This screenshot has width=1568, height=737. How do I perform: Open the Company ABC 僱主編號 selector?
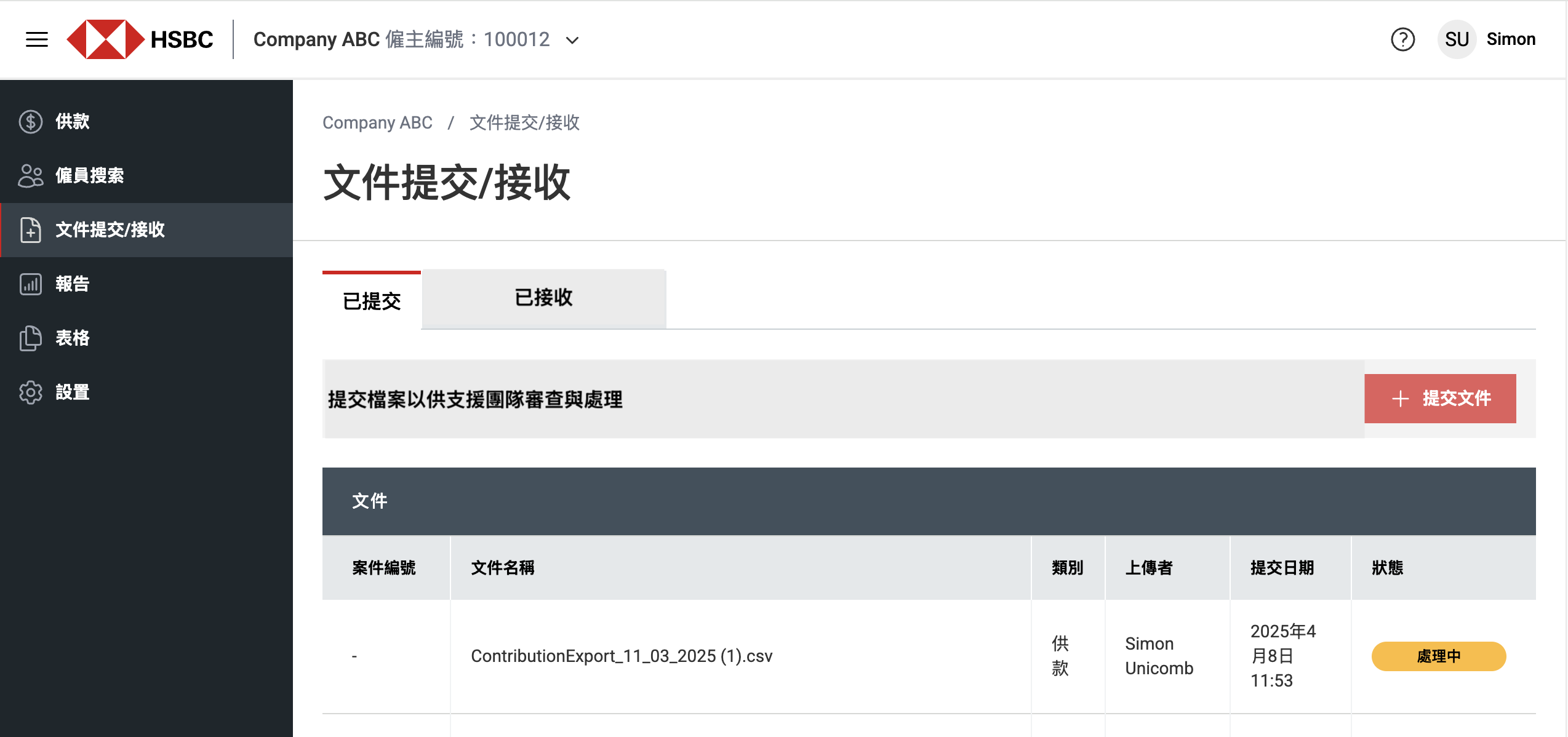[416, 39]
